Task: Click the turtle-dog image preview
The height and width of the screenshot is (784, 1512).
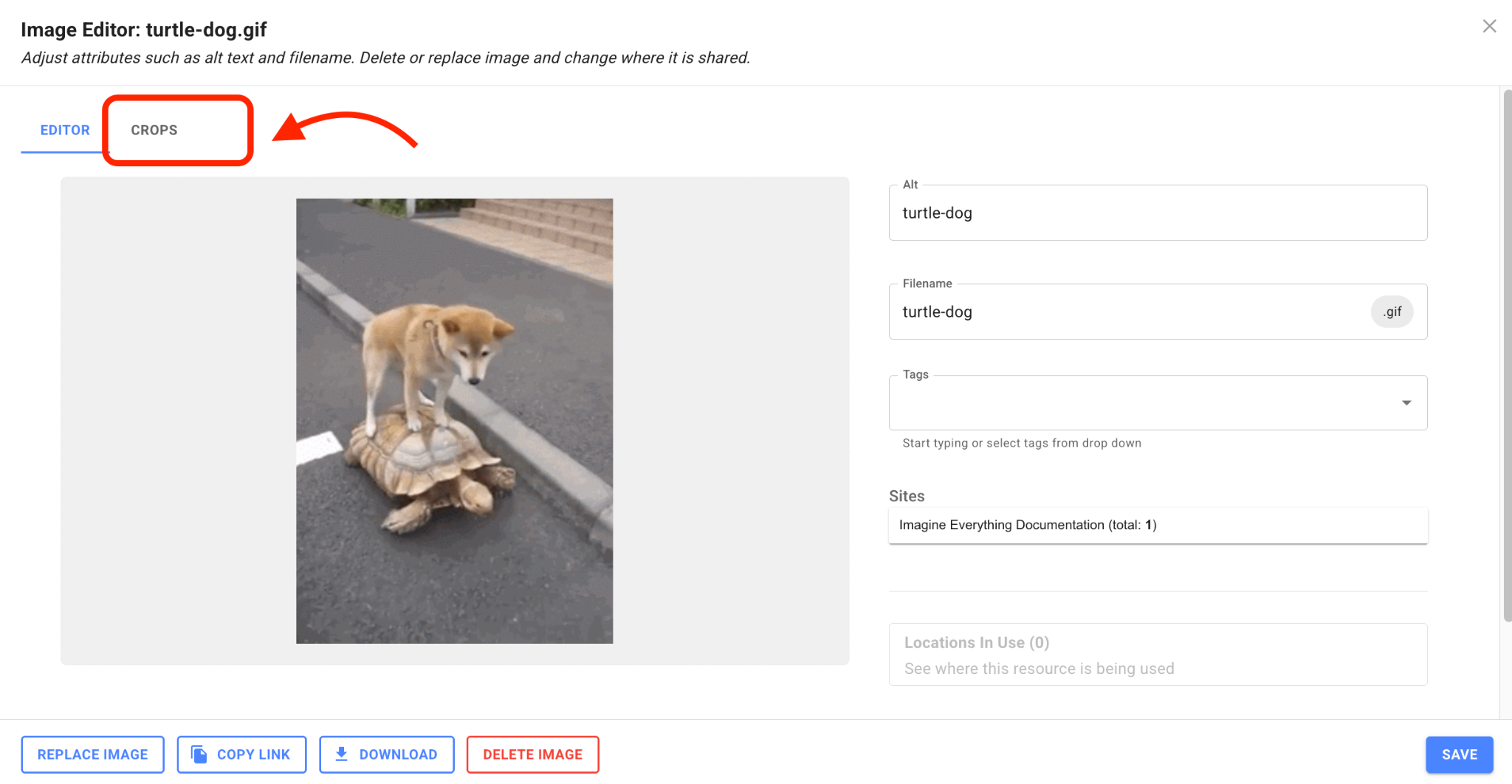Action: point(454,419)
